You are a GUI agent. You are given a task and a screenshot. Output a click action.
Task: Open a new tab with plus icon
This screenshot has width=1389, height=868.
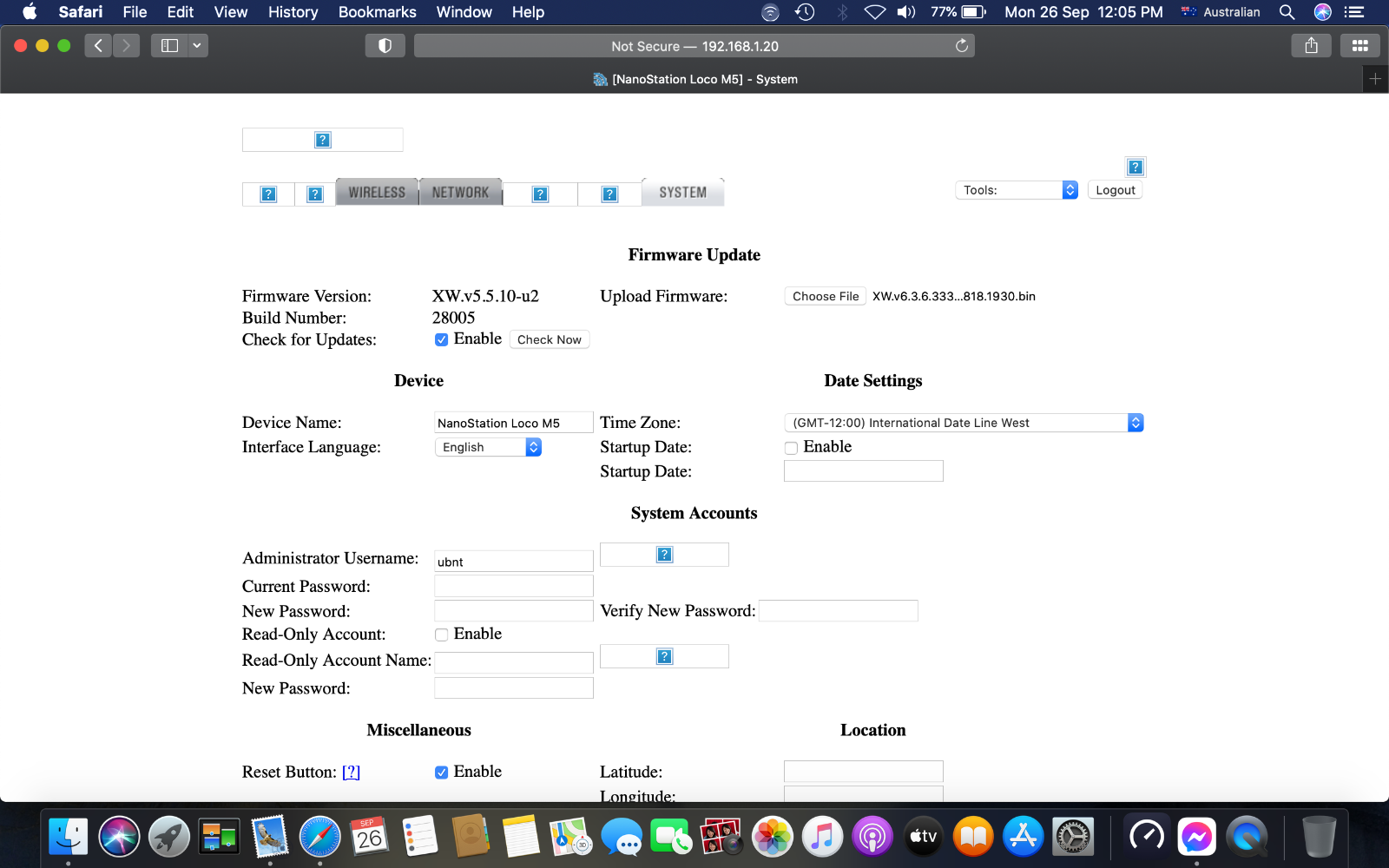(1374, 79)
